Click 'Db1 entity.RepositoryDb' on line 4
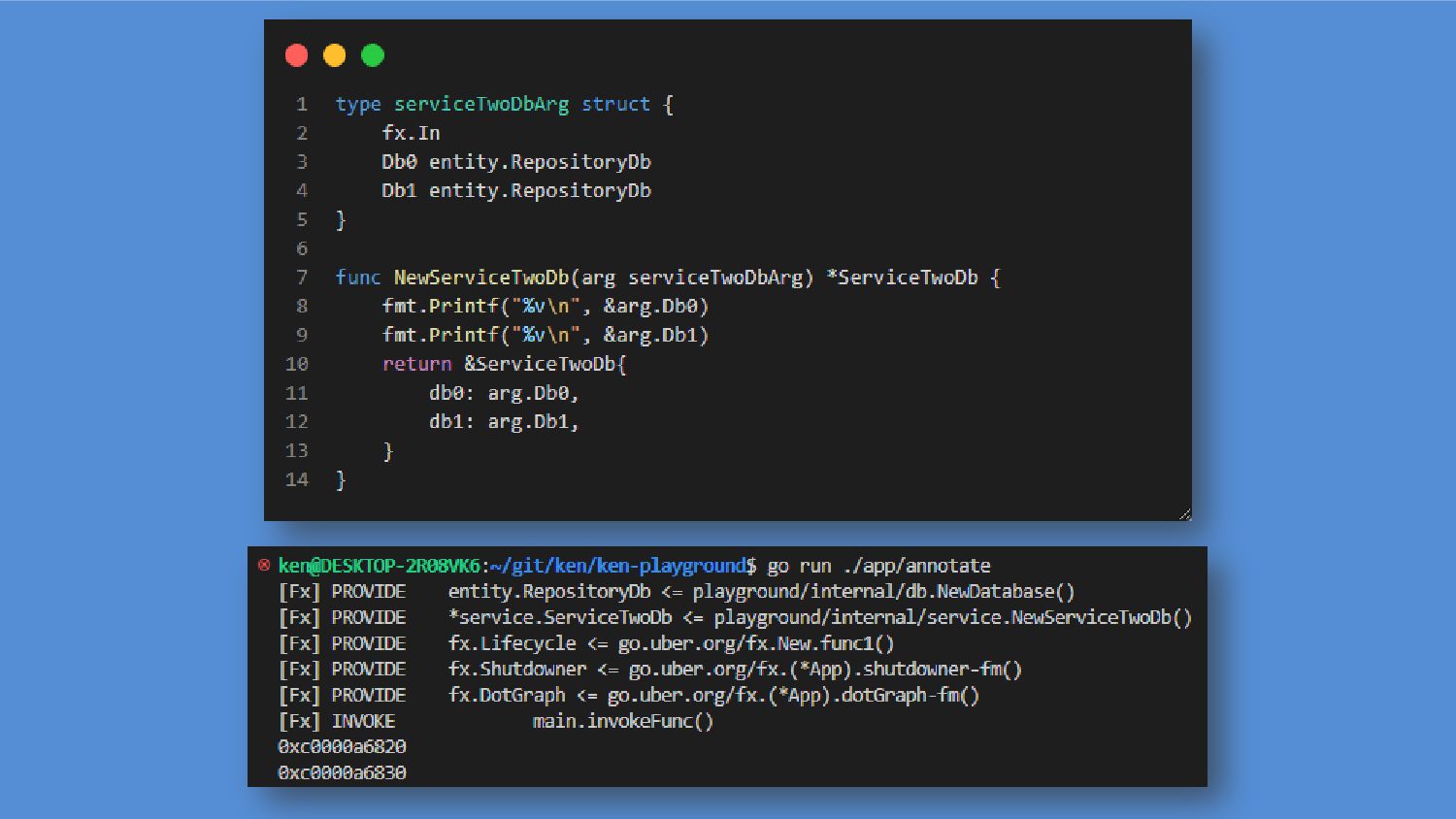Screen dimensions: 1456x819 point(516,190)
